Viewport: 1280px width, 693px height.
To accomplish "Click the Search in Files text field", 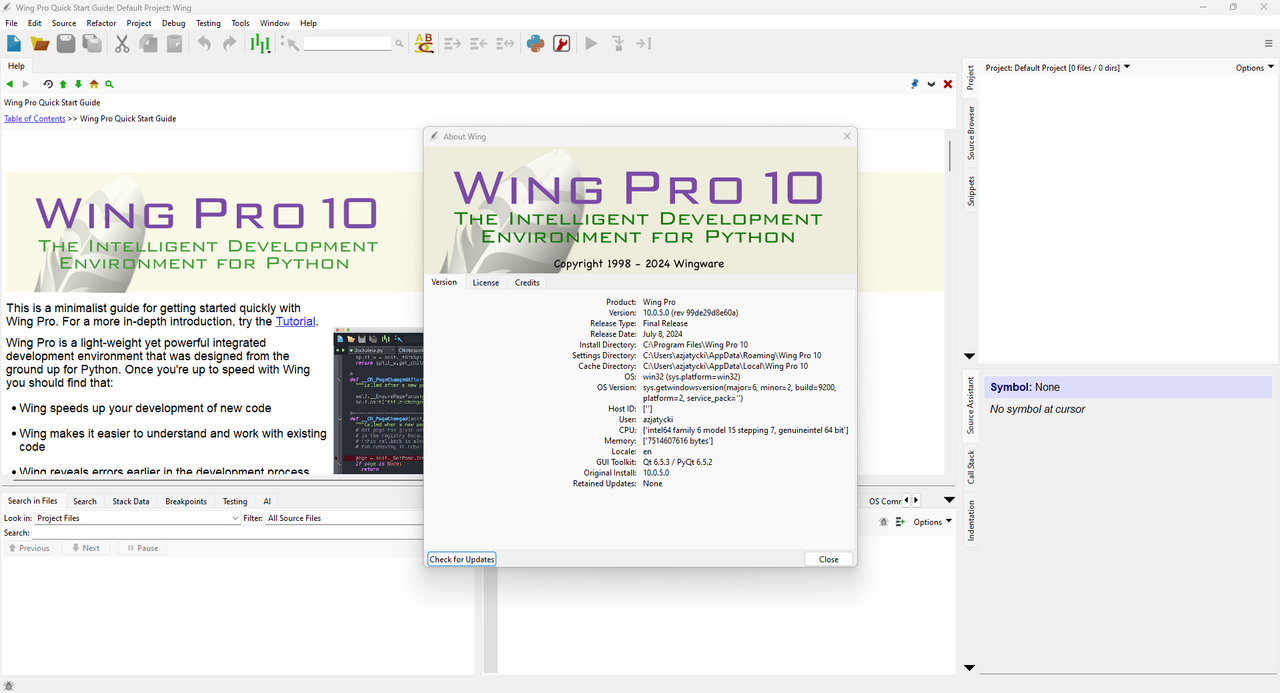I will pos(228,533).
